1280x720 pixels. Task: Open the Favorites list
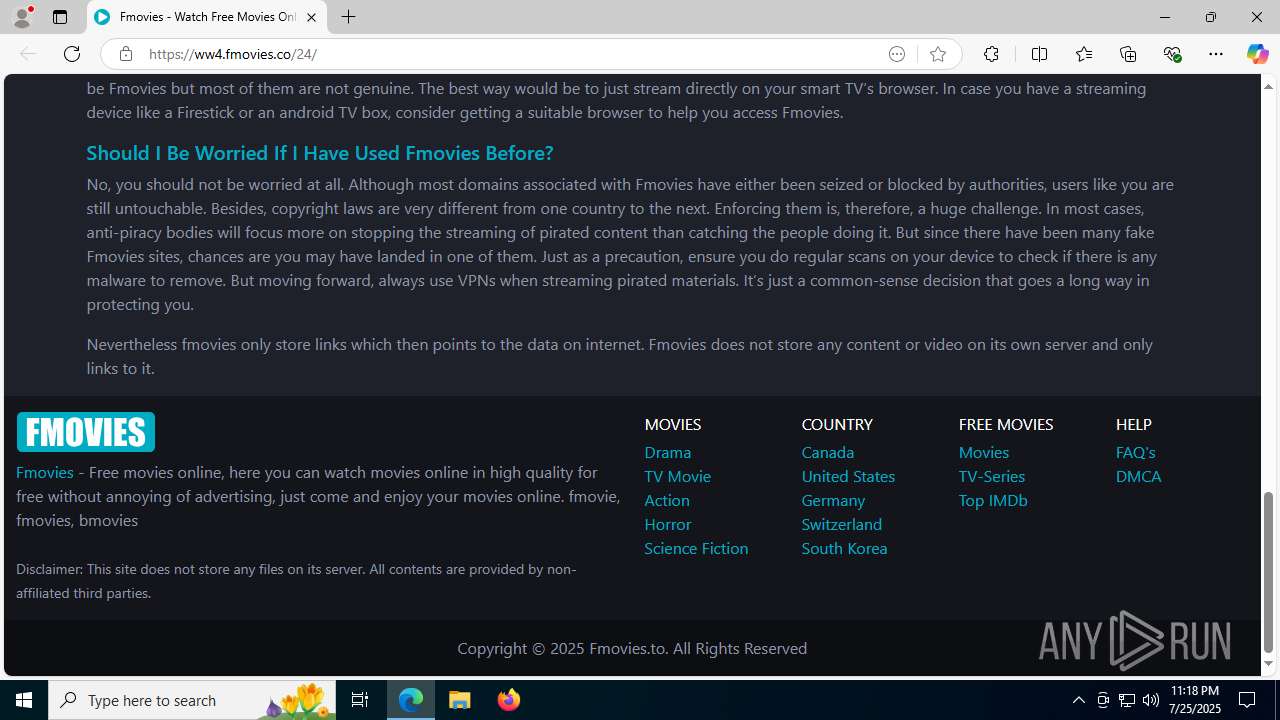pos(1083,54)
